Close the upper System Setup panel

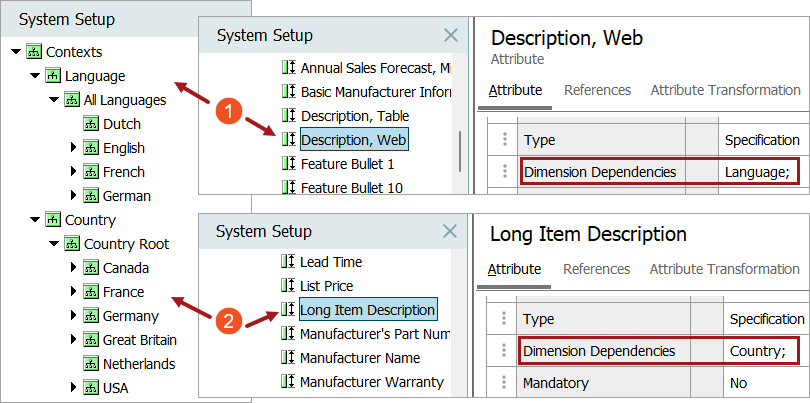click(451, 36)
